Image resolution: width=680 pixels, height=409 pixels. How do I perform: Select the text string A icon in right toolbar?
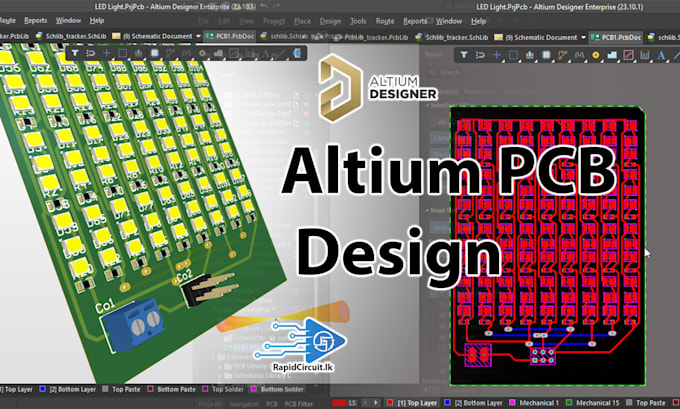coord(661,55)
